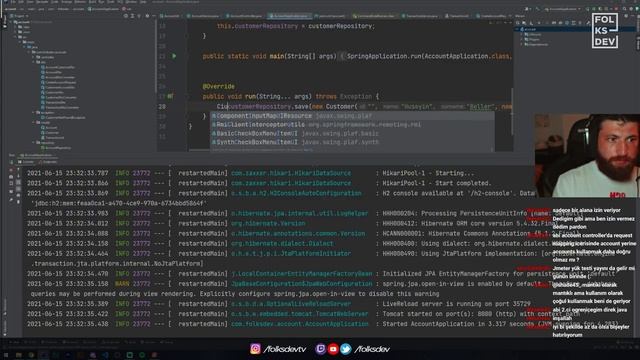This screenshot has height=360, width=640.
Task: Click the override gutter marker beside run method
Action: pos(171,96)
